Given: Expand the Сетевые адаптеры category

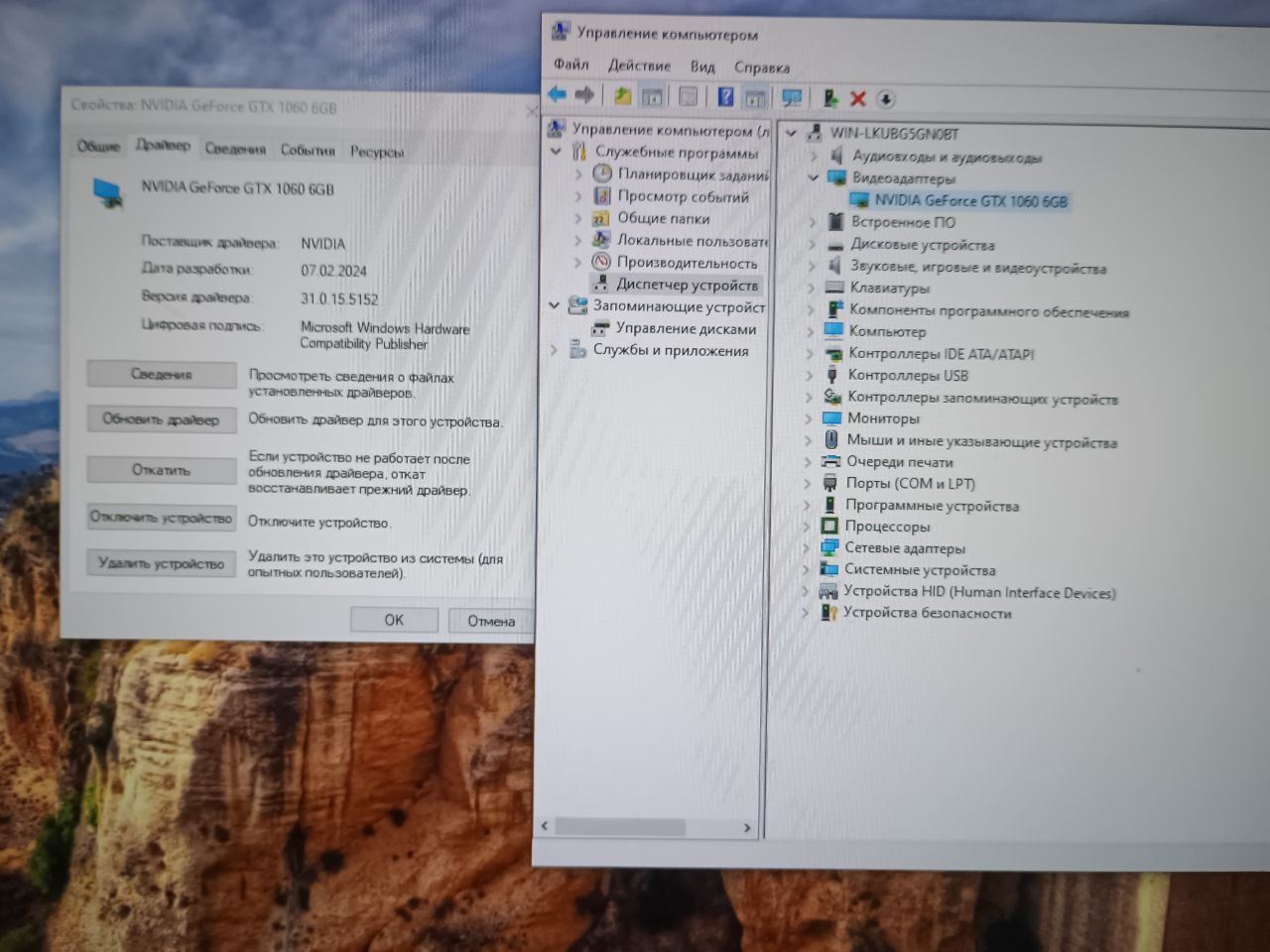Looking at the screenshot, I should (x=806, y=547).
